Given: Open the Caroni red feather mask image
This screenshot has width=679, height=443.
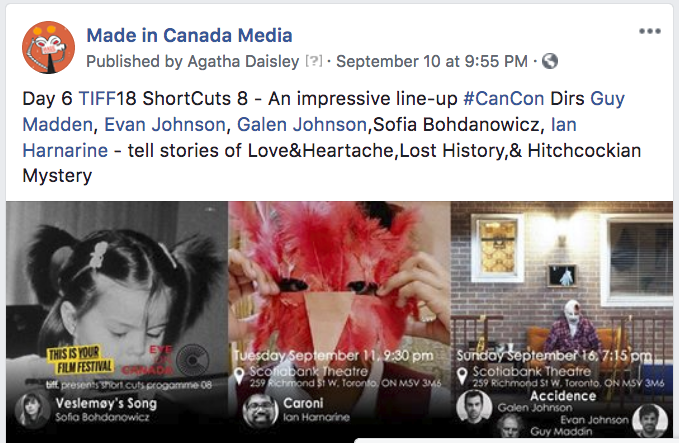Looking at the screenshot, I should [339, 280].
